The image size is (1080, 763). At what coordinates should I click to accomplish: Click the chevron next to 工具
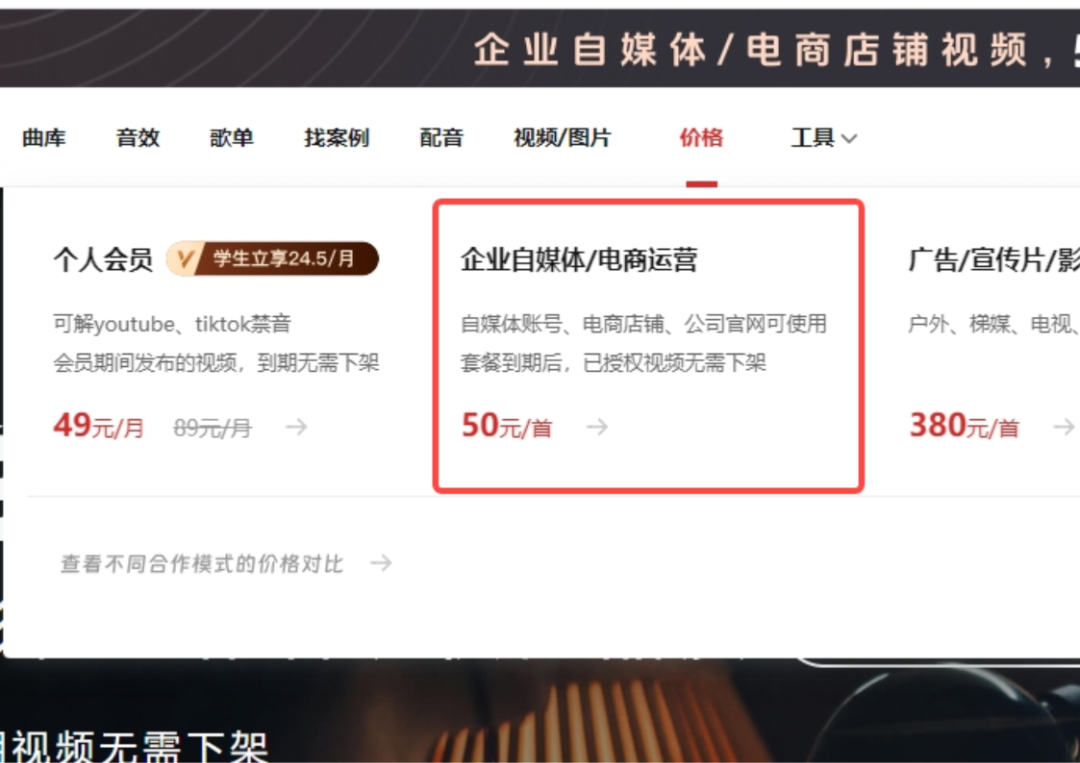coord(849,139)
